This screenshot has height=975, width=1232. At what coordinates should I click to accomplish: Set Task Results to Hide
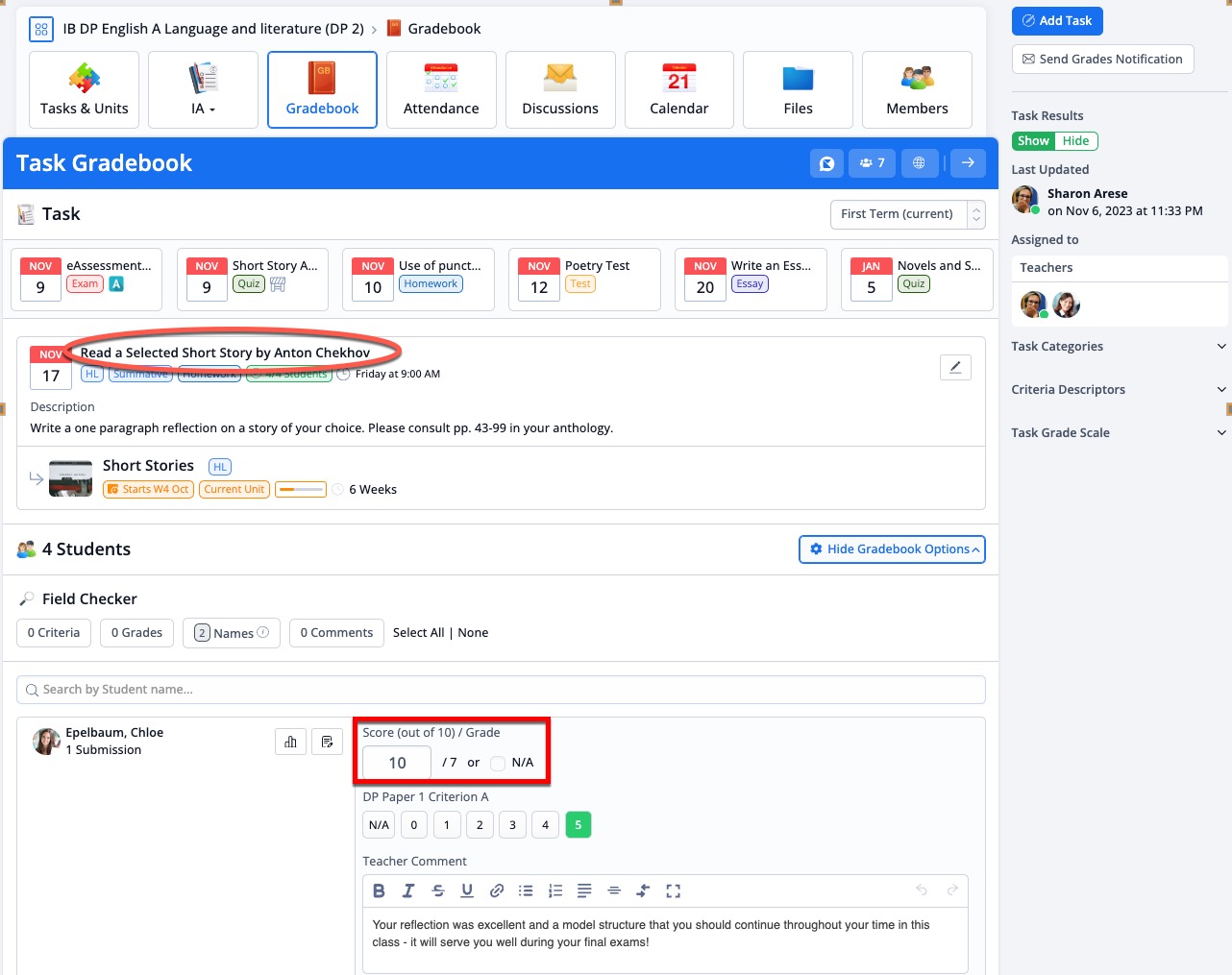[1075, 141]
